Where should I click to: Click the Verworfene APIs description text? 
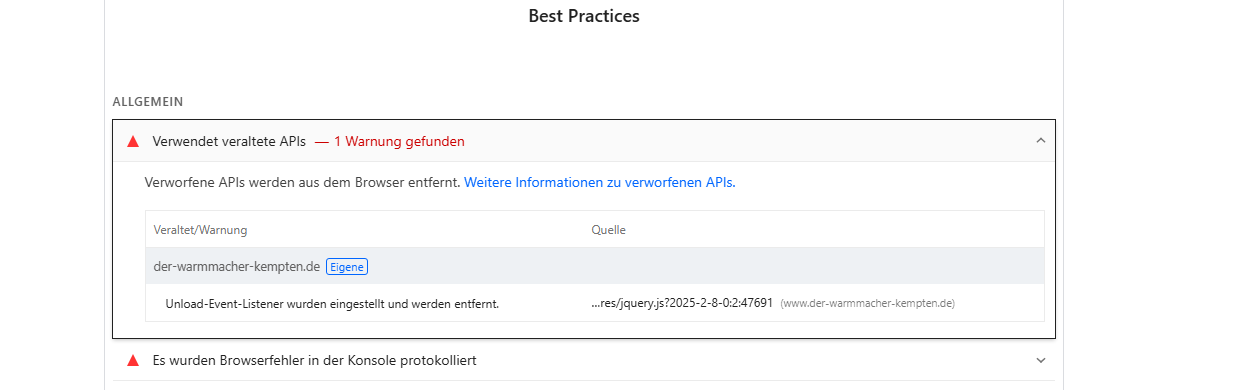tap(303, 183)
